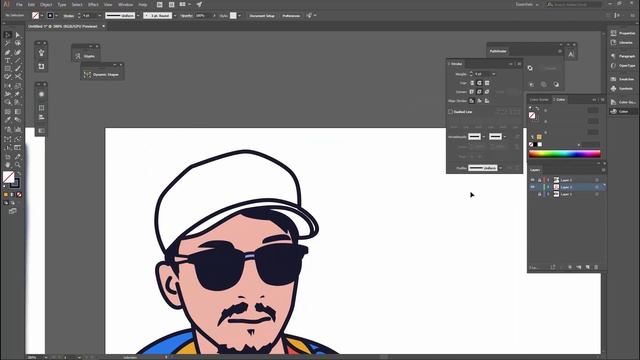
Task: Select the Butt Cap stroke option
Action: pos(472,83)
